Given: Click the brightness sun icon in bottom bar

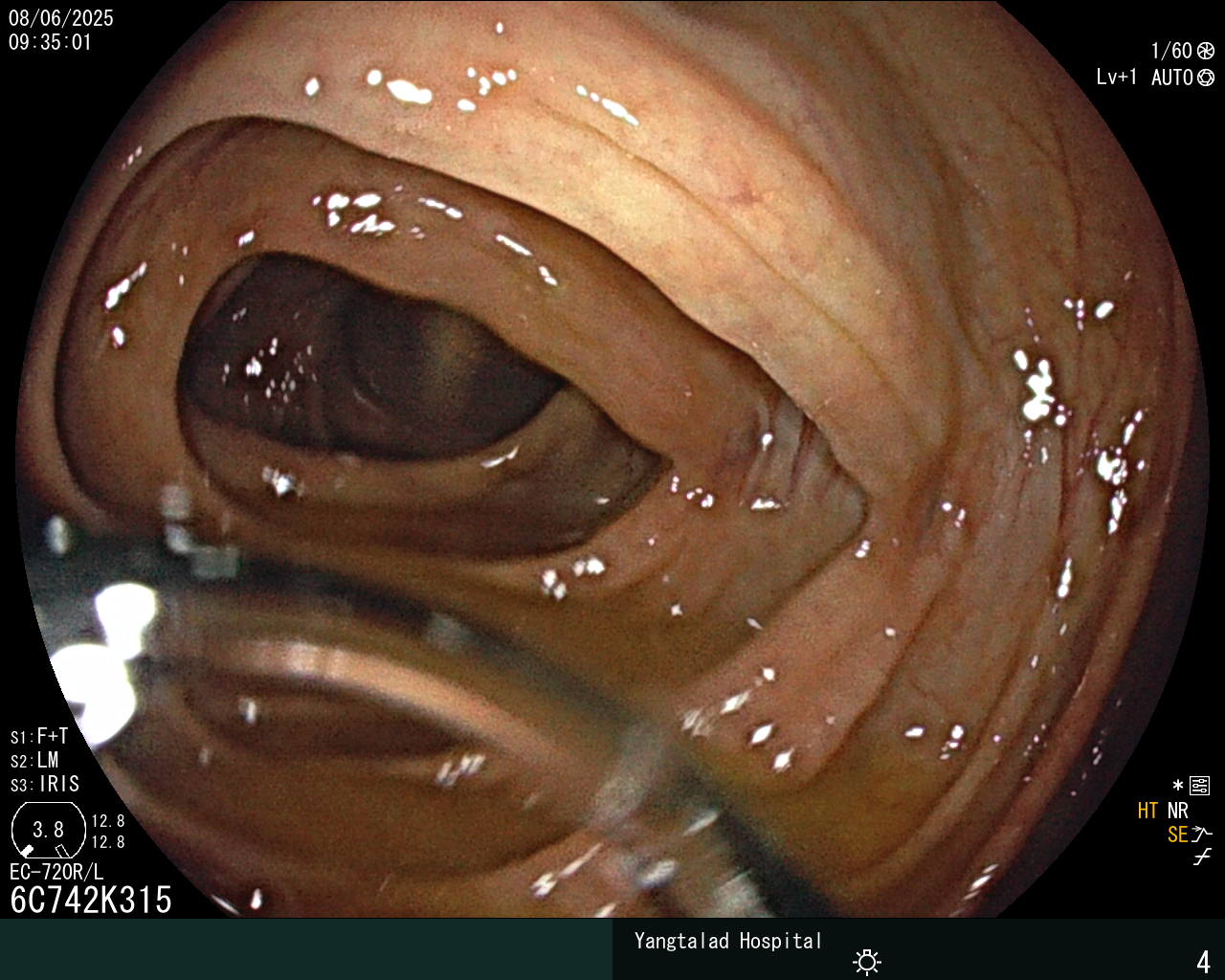Looking at the screenshot, I should (x=867, y=961).
